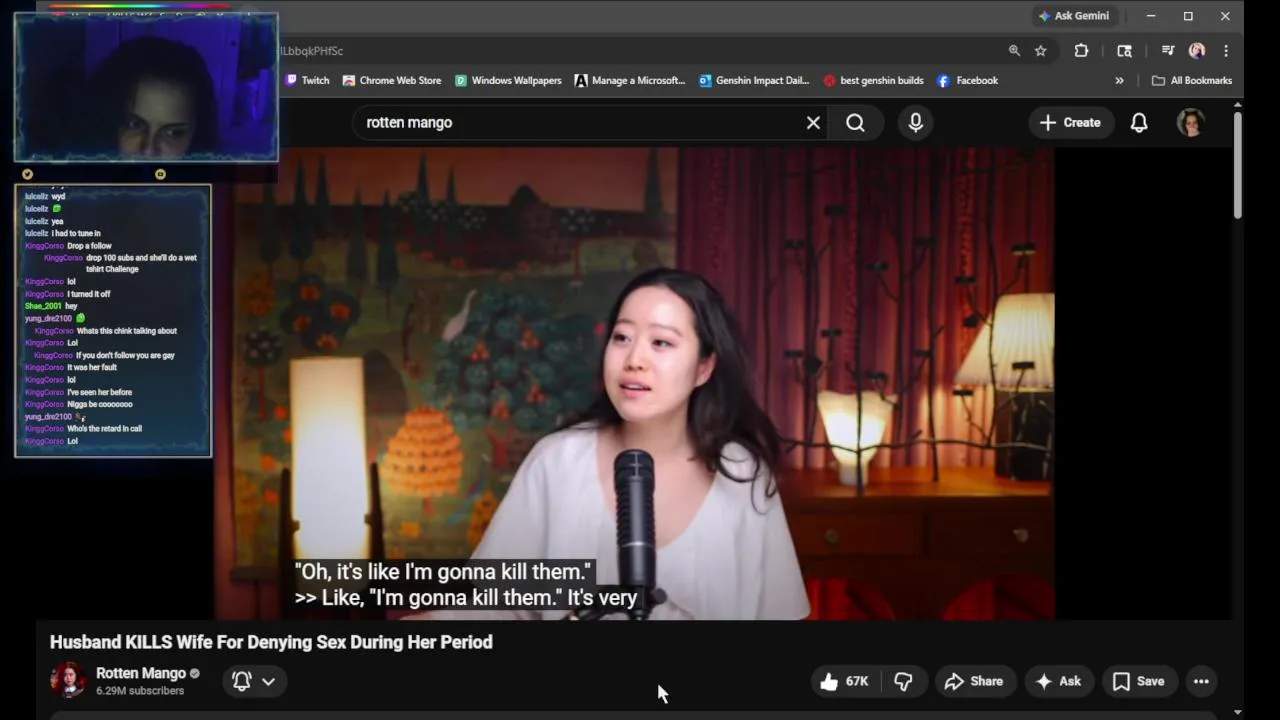This screenshot has height=720, width=1280.
Task: Open the Genshin Impact Daily bookmark
Action: (x=754, y=81)
